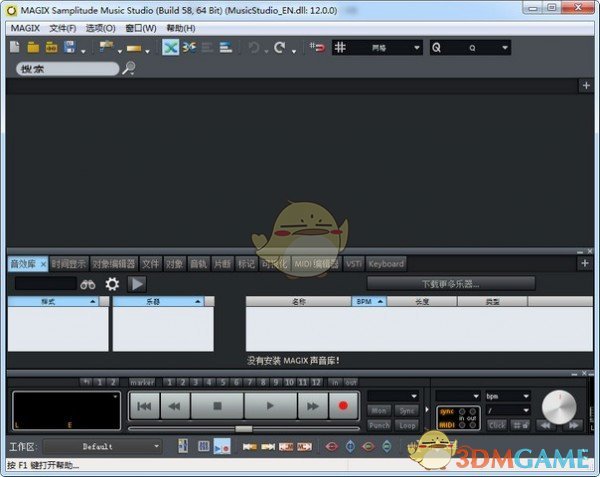Open the time signature "/" dropdown
Screen dimensions: 600x477
(x=508, y=410)
